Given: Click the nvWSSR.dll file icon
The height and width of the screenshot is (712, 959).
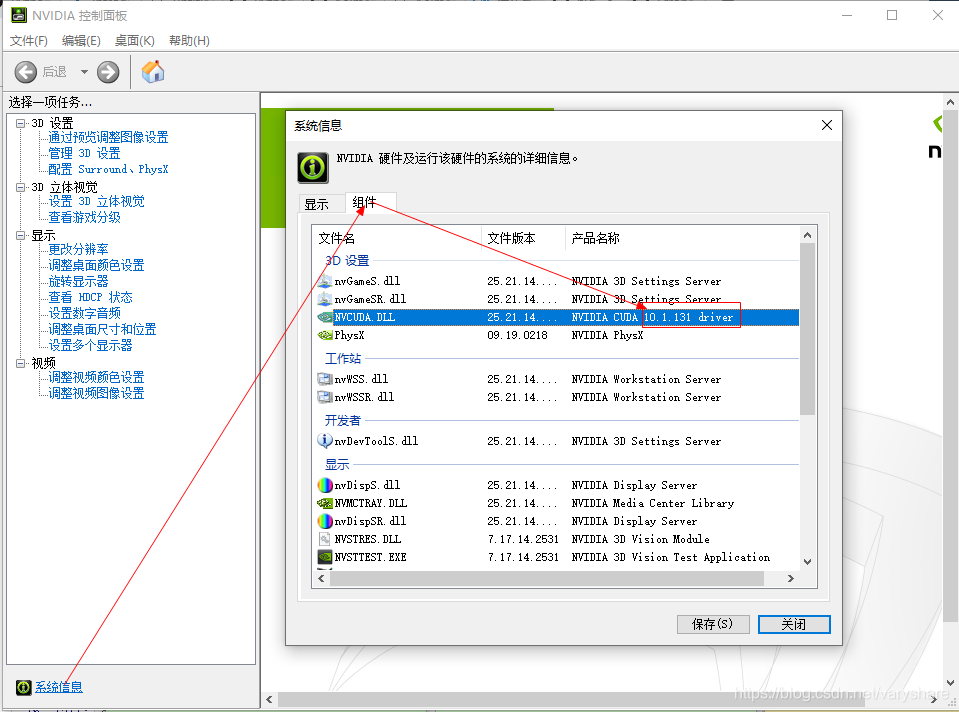Looking at the screenshot, I should point(325,397).
